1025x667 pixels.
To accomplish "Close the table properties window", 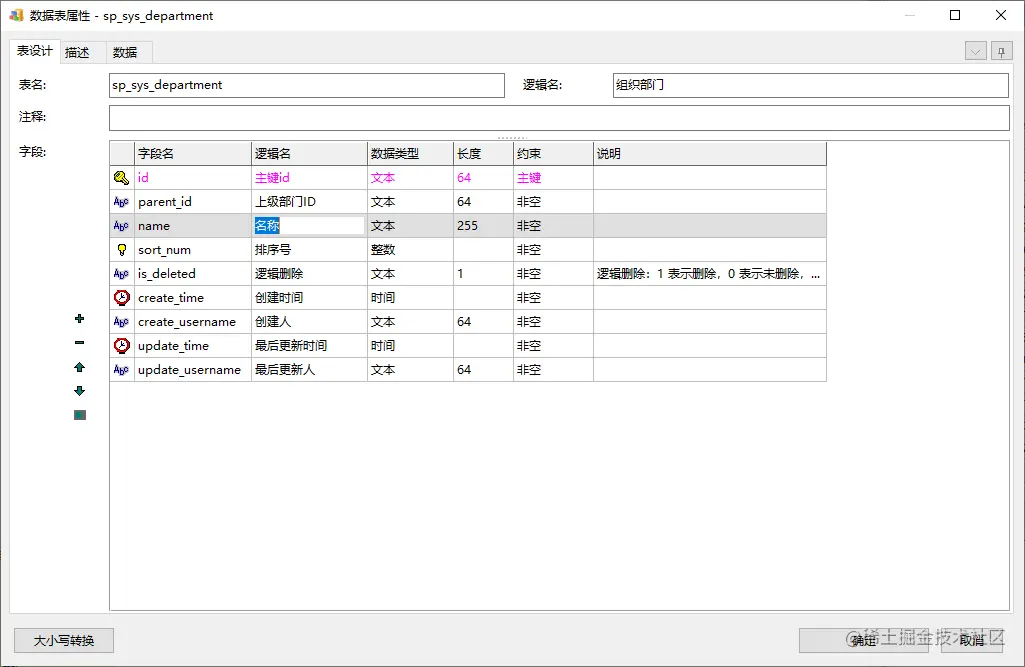I will 1001,15.
